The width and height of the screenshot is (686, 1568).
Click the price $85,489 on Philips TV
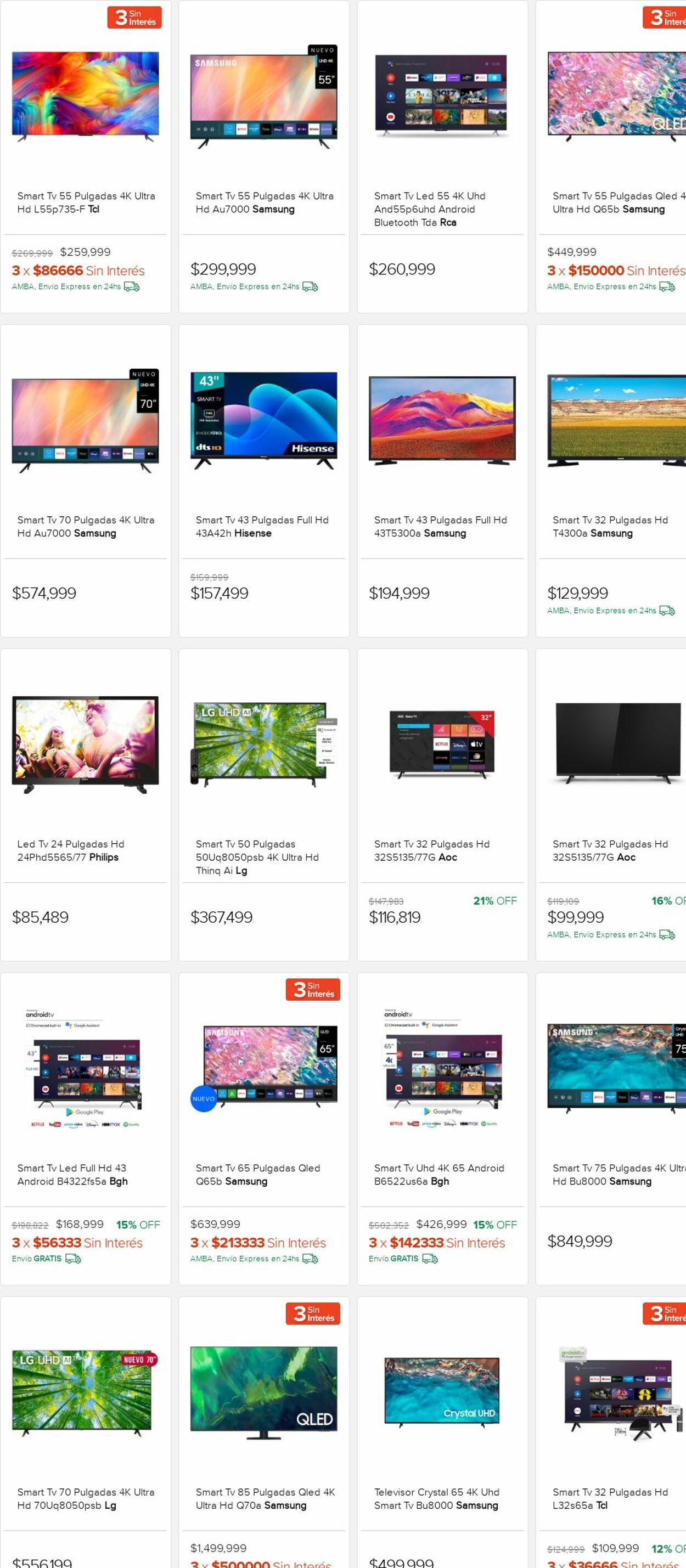(40, 917)
